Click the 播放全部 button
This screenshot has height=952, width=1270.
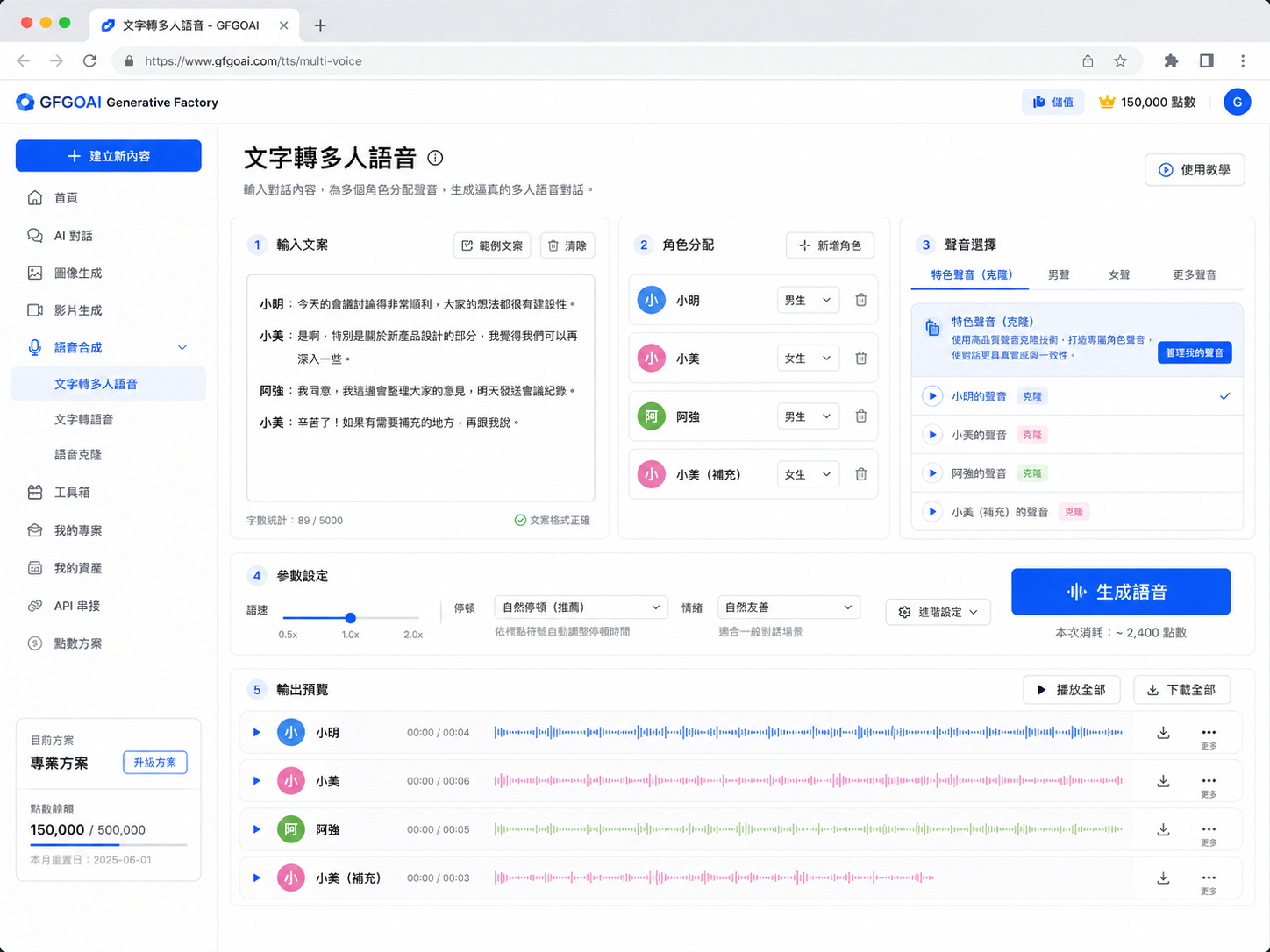(x=1071, y=690)
